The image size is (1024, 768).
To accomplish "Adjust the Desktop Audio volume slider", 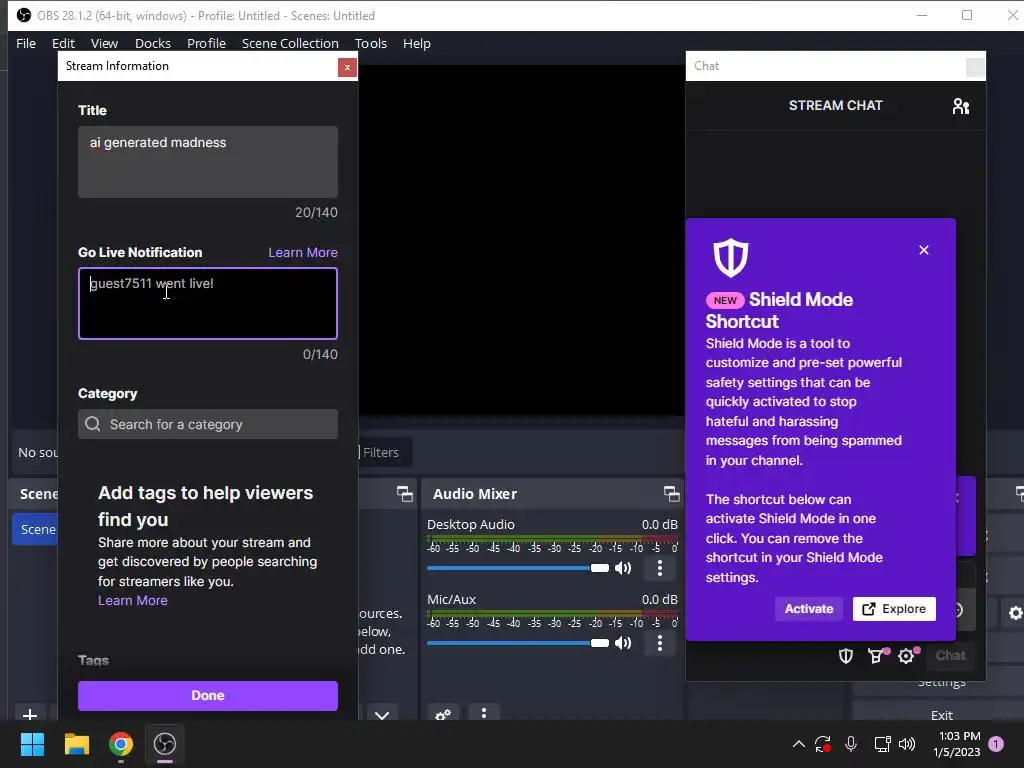I will coord(518,568).
